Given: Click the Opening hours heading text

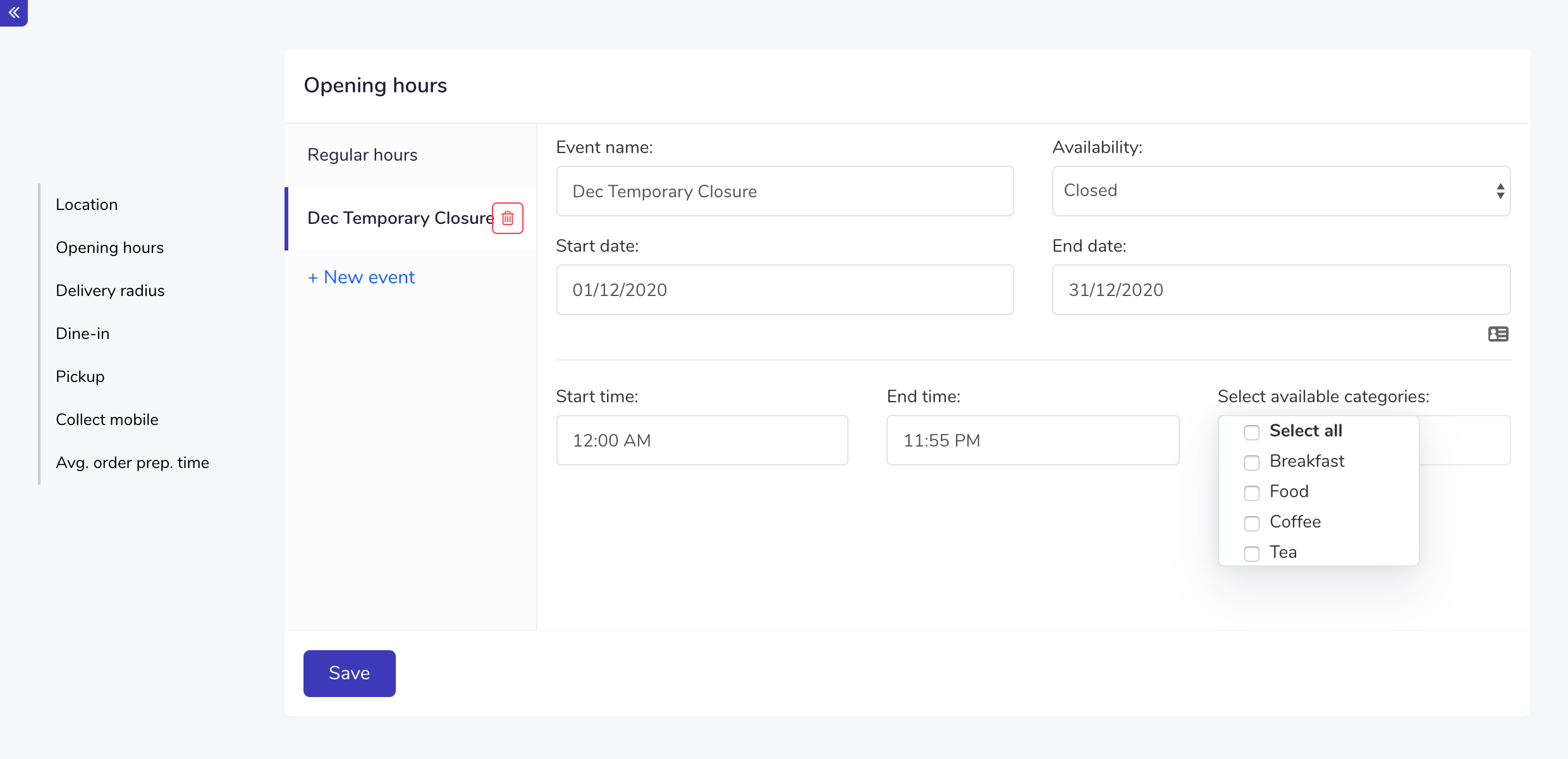Looking at the screenshot, I should 376,85.
